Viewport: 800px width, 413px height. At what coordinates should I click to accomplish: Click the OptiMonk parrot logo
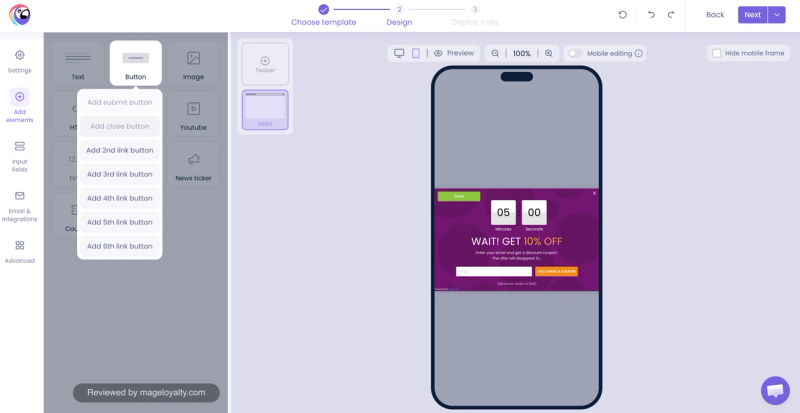click(x=19, y=15)
